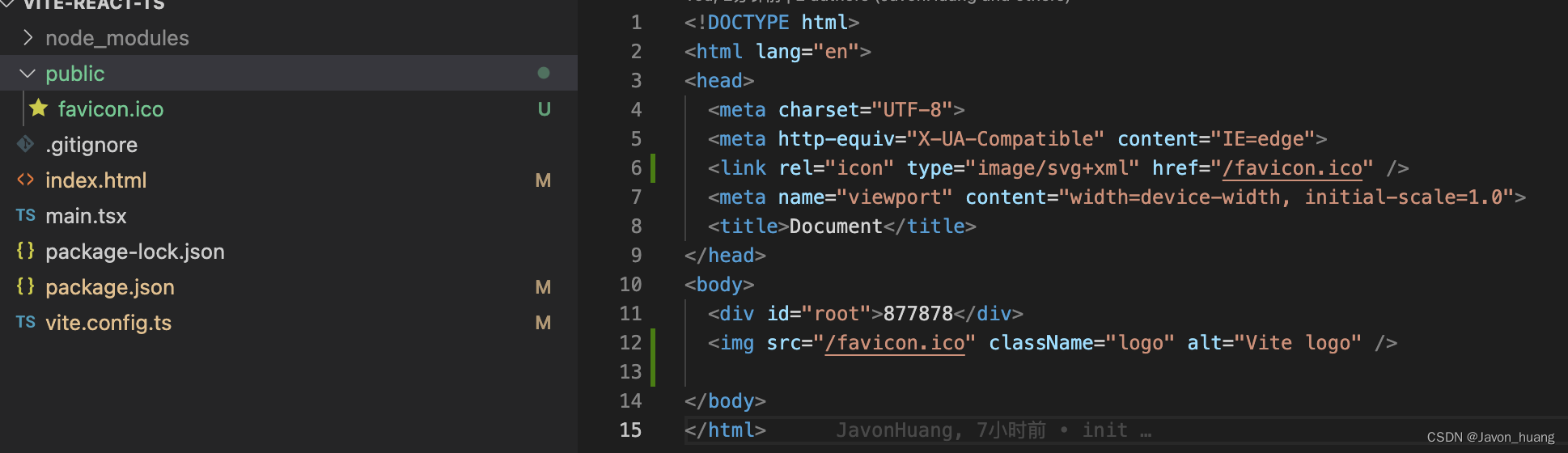Open vite.config.ts from the file tree
The image size is (1568, 453).
coord(108,323)
